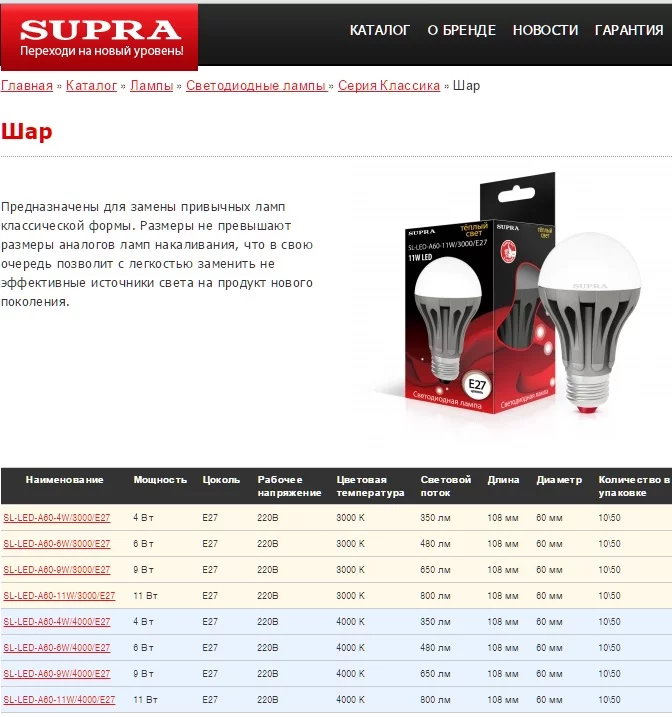Open SL-LED-A60-9W/4000/E27 product link
Screen dimensions: 672x717
point(57,674)
